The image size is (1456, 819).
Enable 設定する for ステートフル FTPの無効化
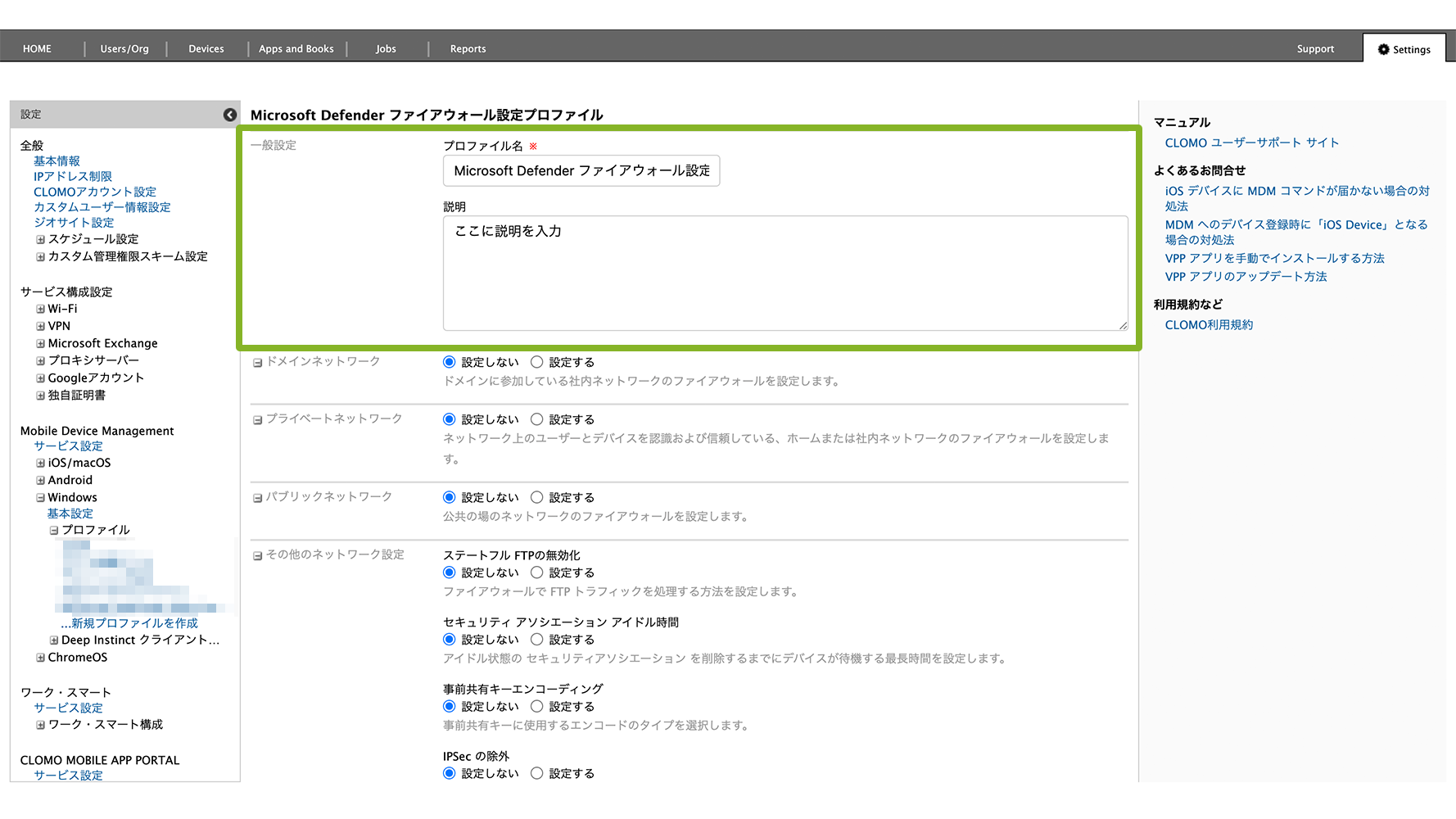point(537,572)
